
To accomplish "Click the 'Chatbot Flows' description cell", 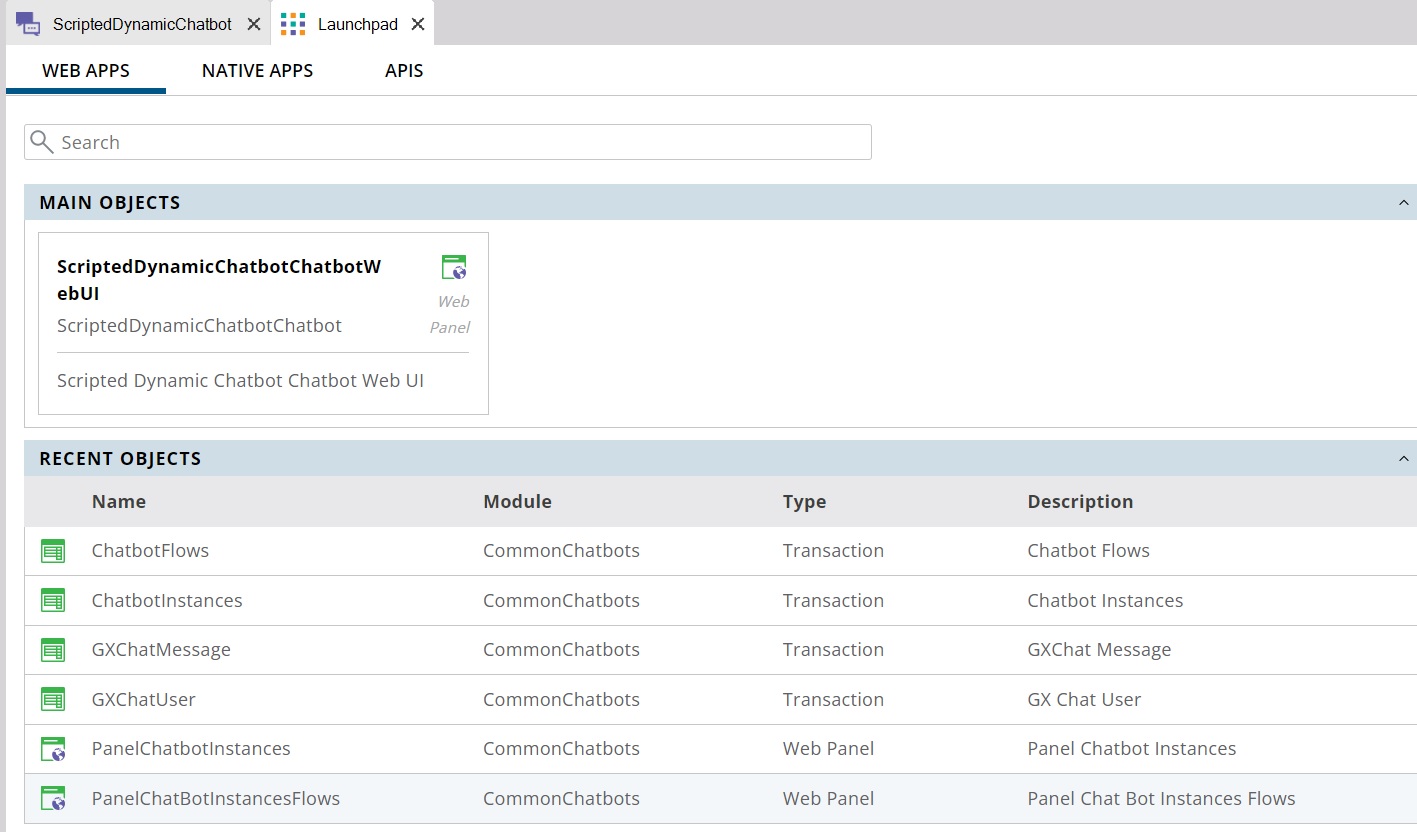I will tap(1088, 551).
